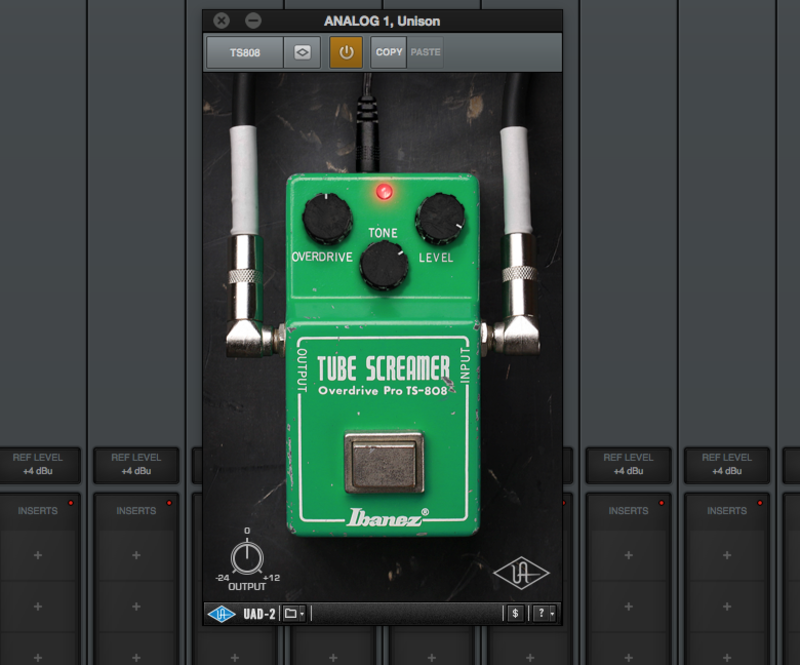Minimize the ANALOG 1 Unison plugin window
Viewport: 800px width, 665px height.
[253, 21]
